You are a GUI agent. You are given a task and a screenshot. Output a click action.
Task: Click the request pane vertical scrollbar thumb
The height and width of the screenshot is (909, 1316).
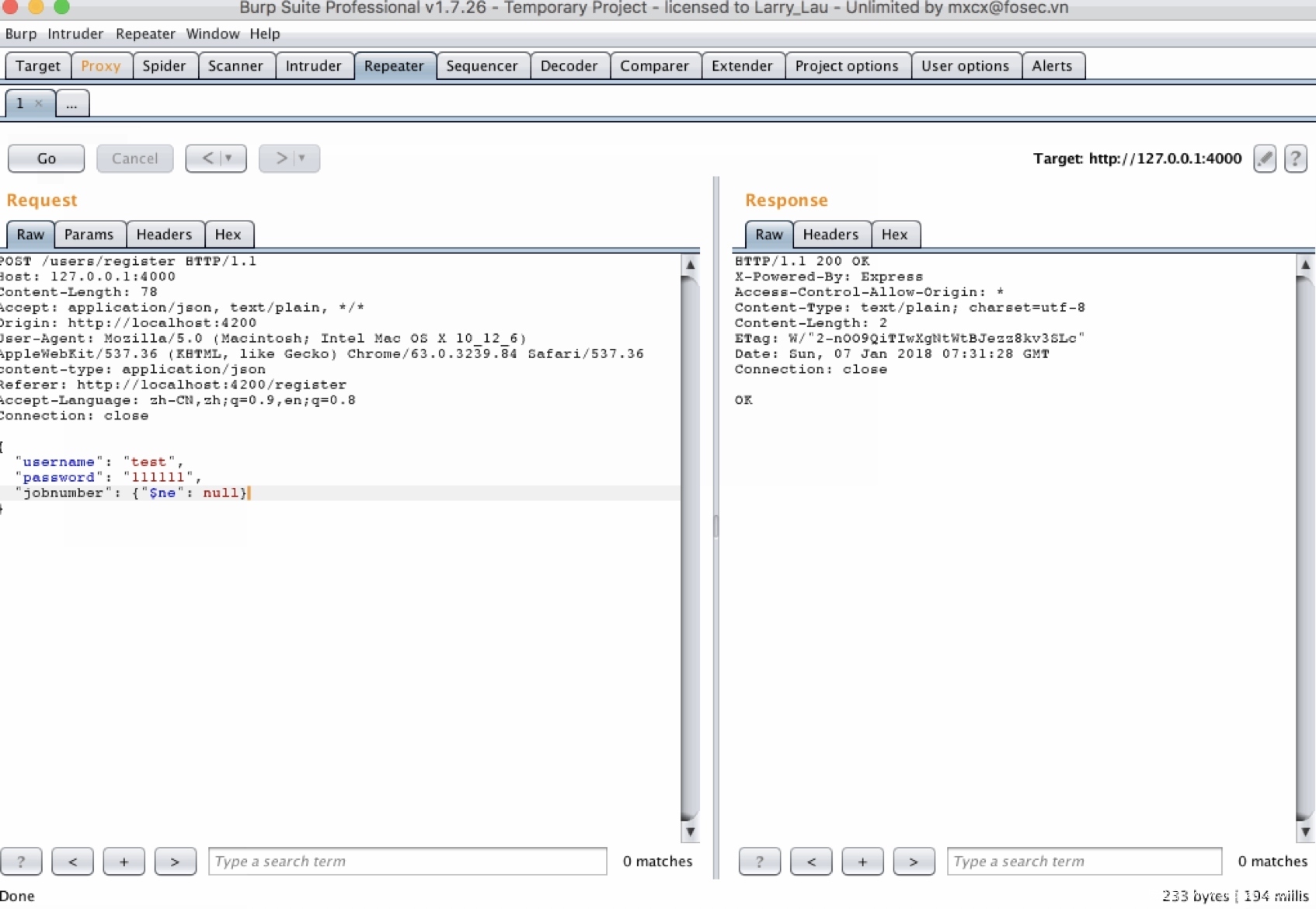click(690, 548)
